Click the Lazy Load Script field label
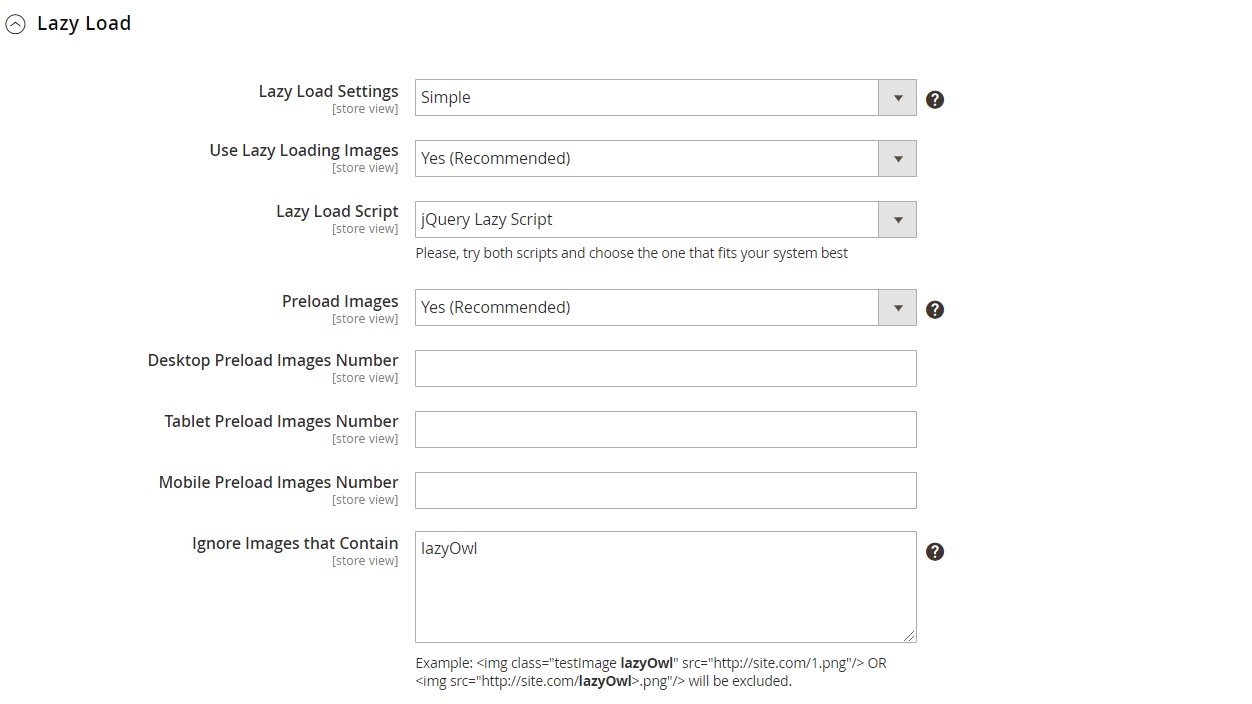Screen dimensions: 1252x704 tap(337, 211)
